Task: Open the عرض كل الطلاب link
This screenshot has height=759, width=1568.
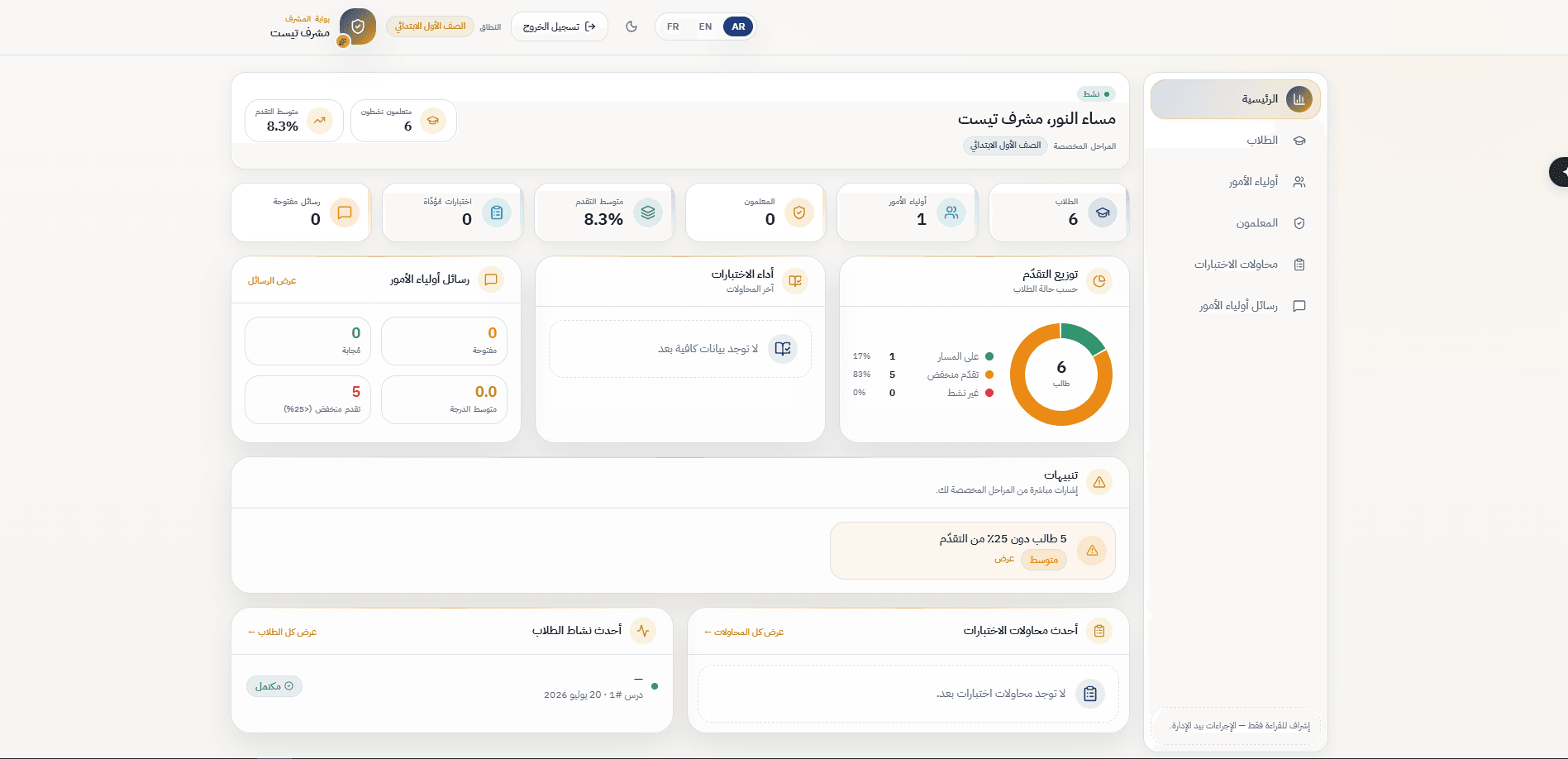Action: coord(283,632)
